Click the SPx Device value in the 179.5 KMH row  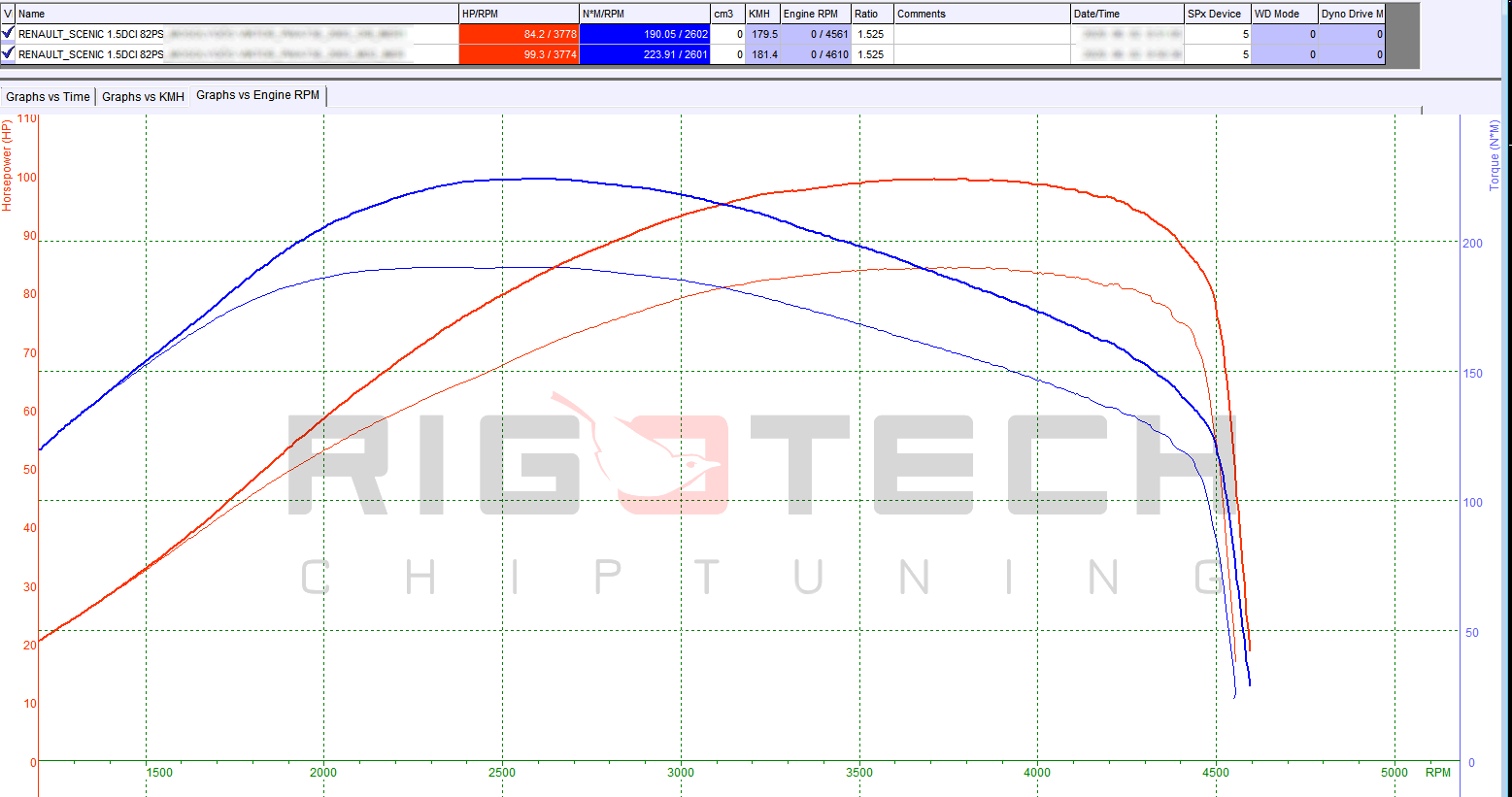coord(1218,34)
